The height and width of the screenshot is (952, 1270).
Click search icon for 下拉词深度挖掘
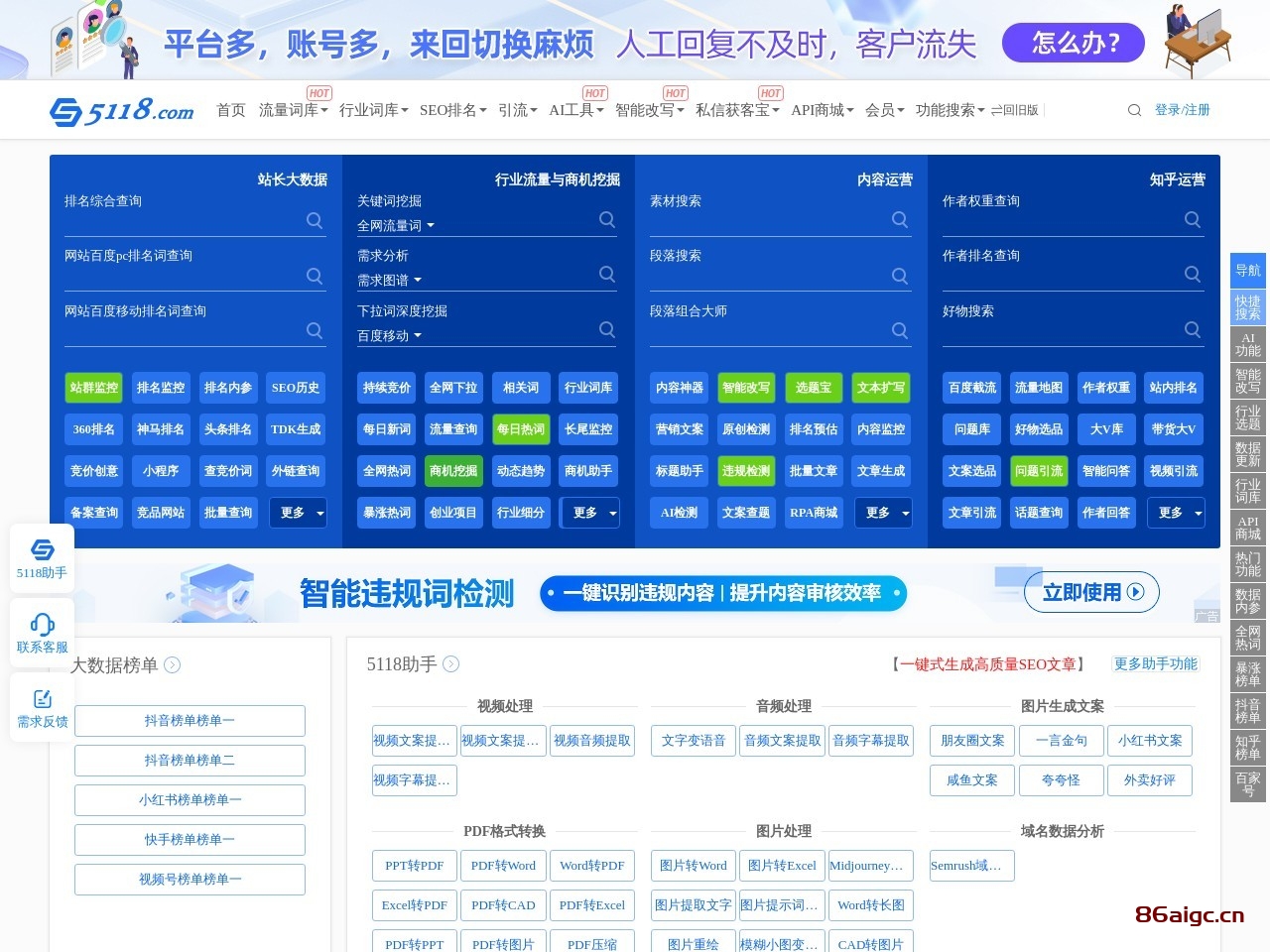(x=607, y=329)
